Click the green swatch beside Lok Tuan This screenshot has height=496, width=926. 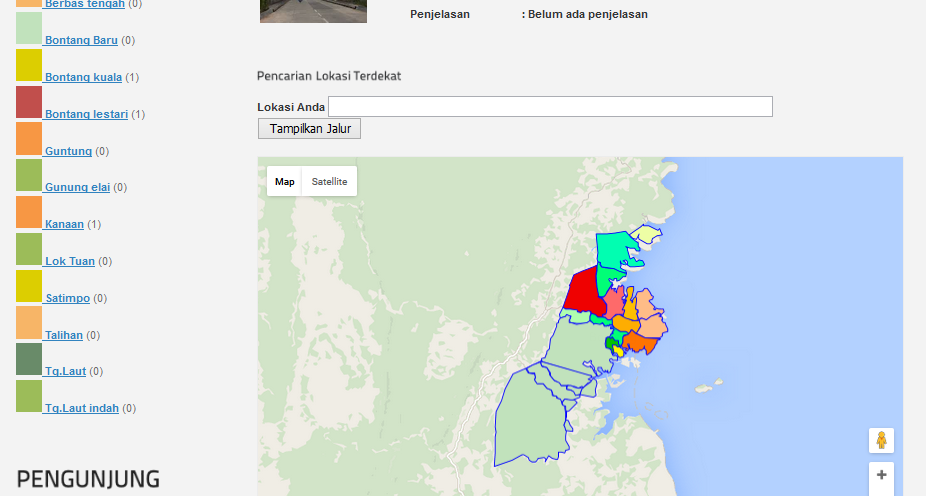tap(29, 249)
